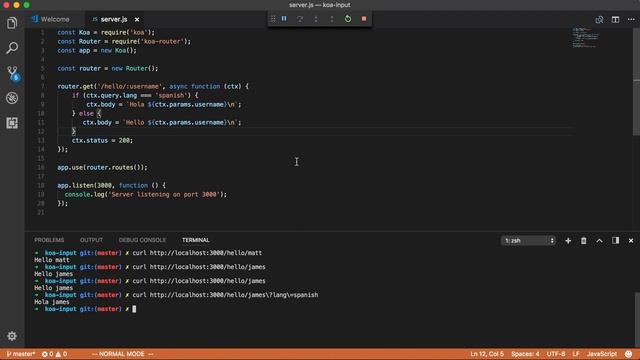Kill terminal with trash icon

[584, 241]
